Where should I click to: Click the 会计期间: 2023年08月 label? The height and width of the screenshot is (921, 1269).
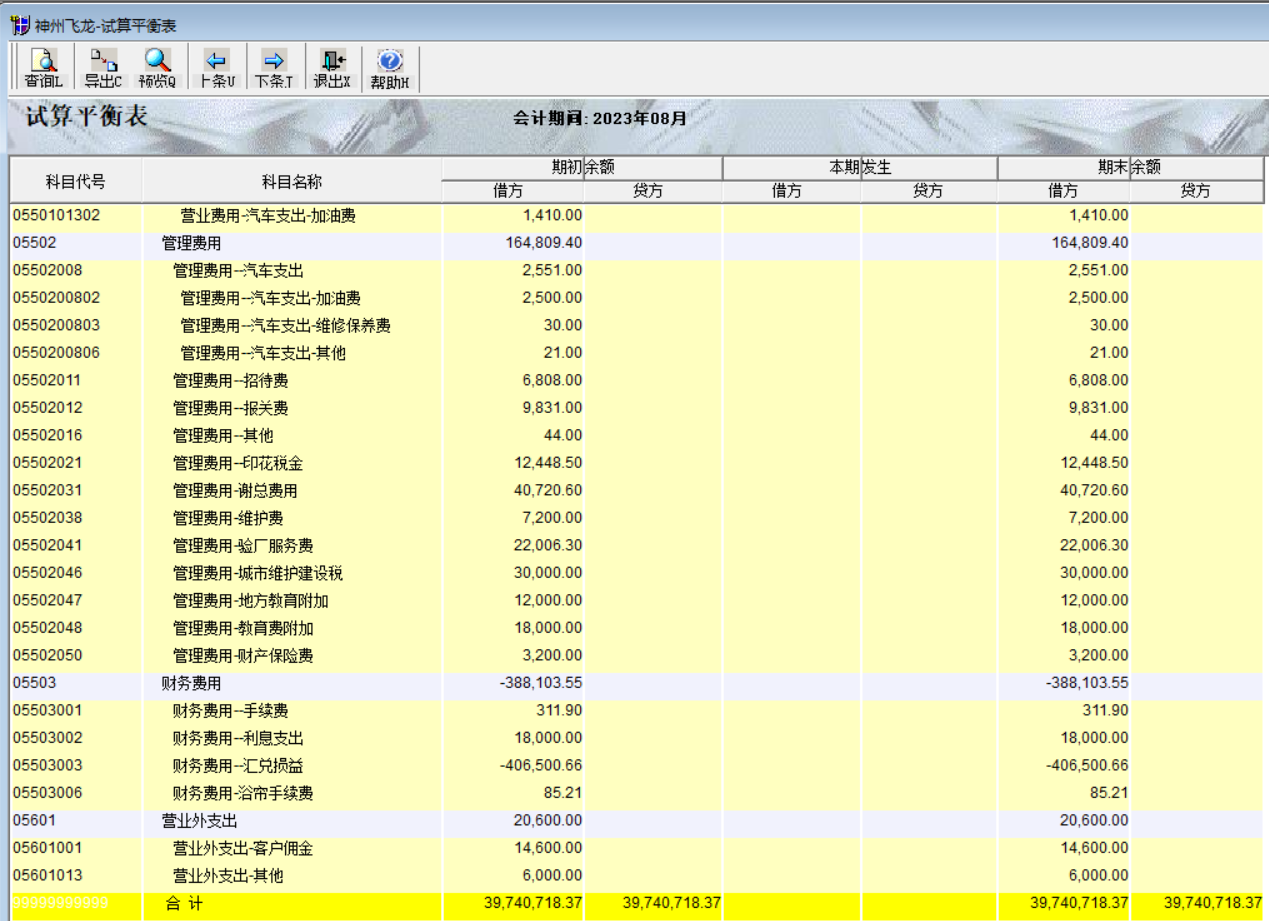point(600,118)
